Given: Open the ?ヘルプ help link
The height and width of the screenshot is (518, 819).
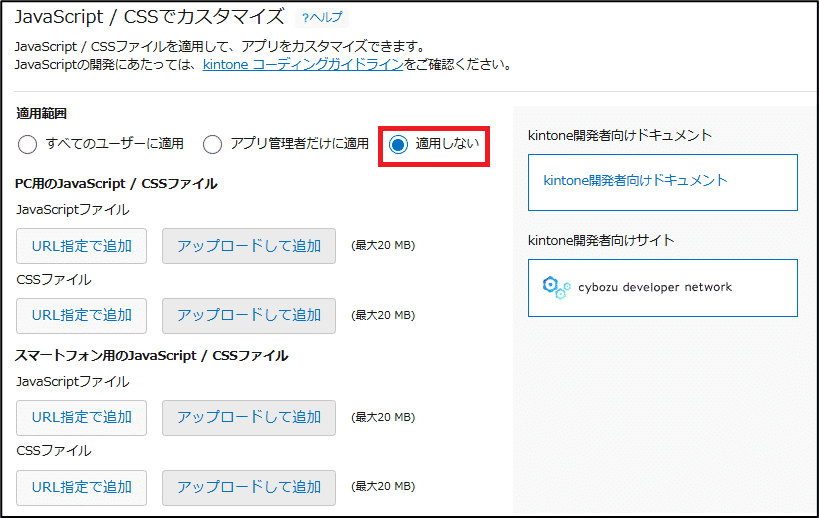Looking at the screenshot, I should coord(322,17).
